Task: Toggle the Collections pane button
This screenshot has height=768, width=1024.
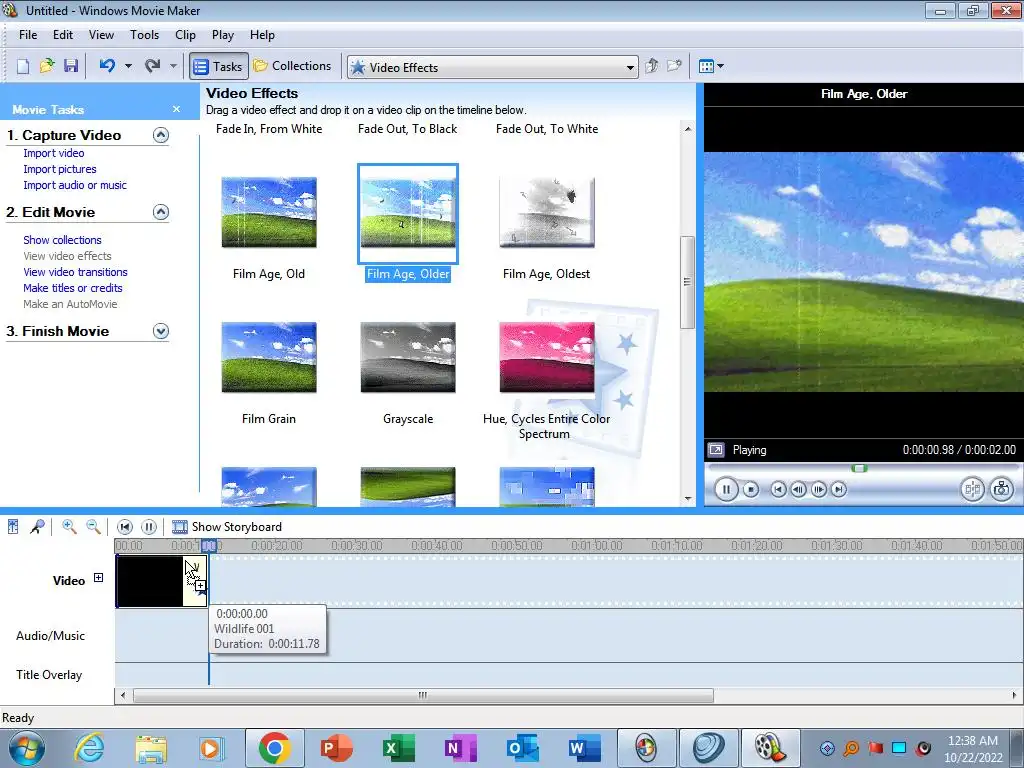Action: pyautogui.click(x=293, y=66)
